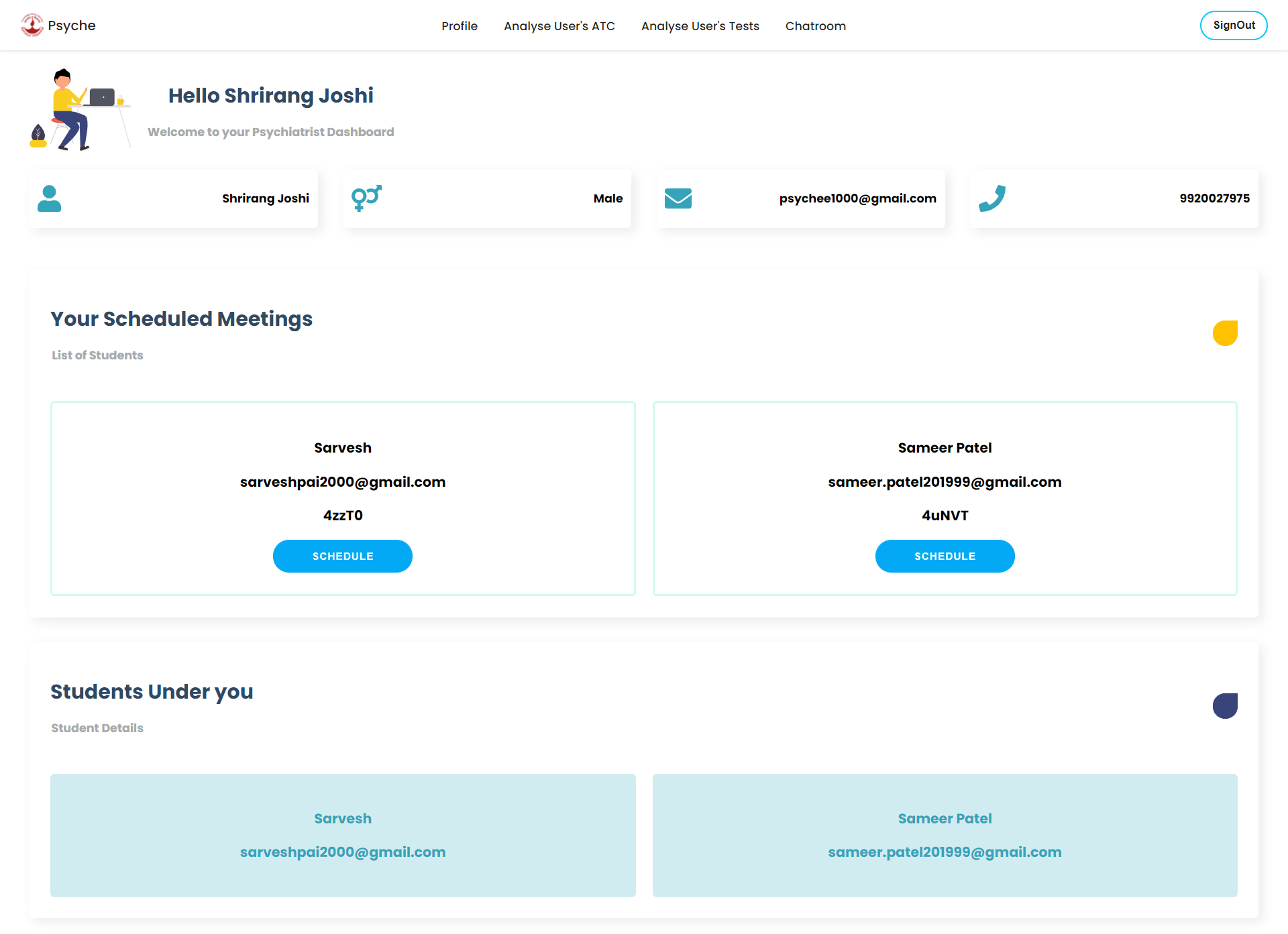Click the psychee1000@gmail.com email text
Image resolution: width=1288 pixels, height=934 pixels.
click(857, 198)
